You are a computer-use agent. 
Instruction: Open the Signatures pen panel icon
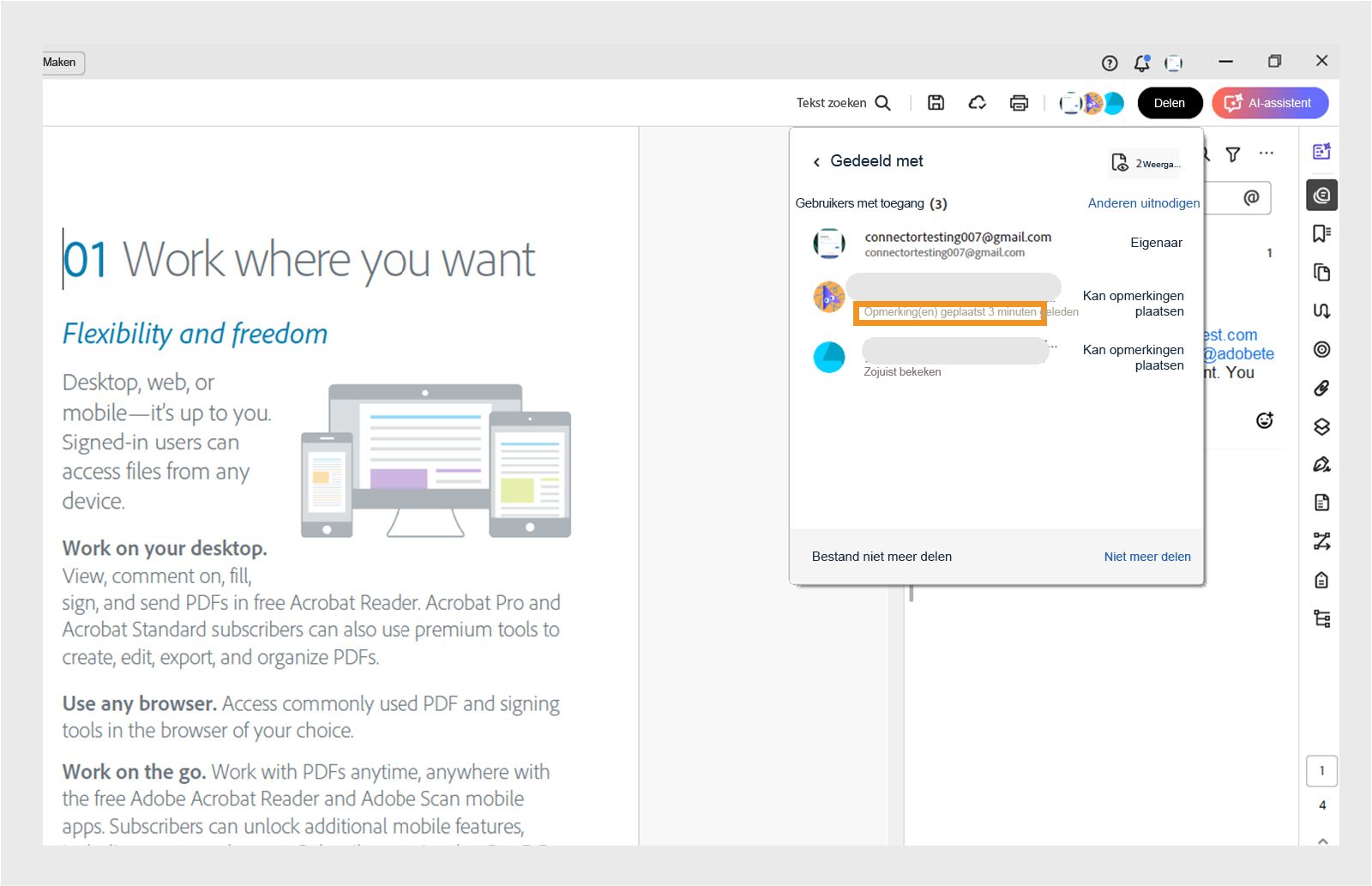(x=1321, y=465)
